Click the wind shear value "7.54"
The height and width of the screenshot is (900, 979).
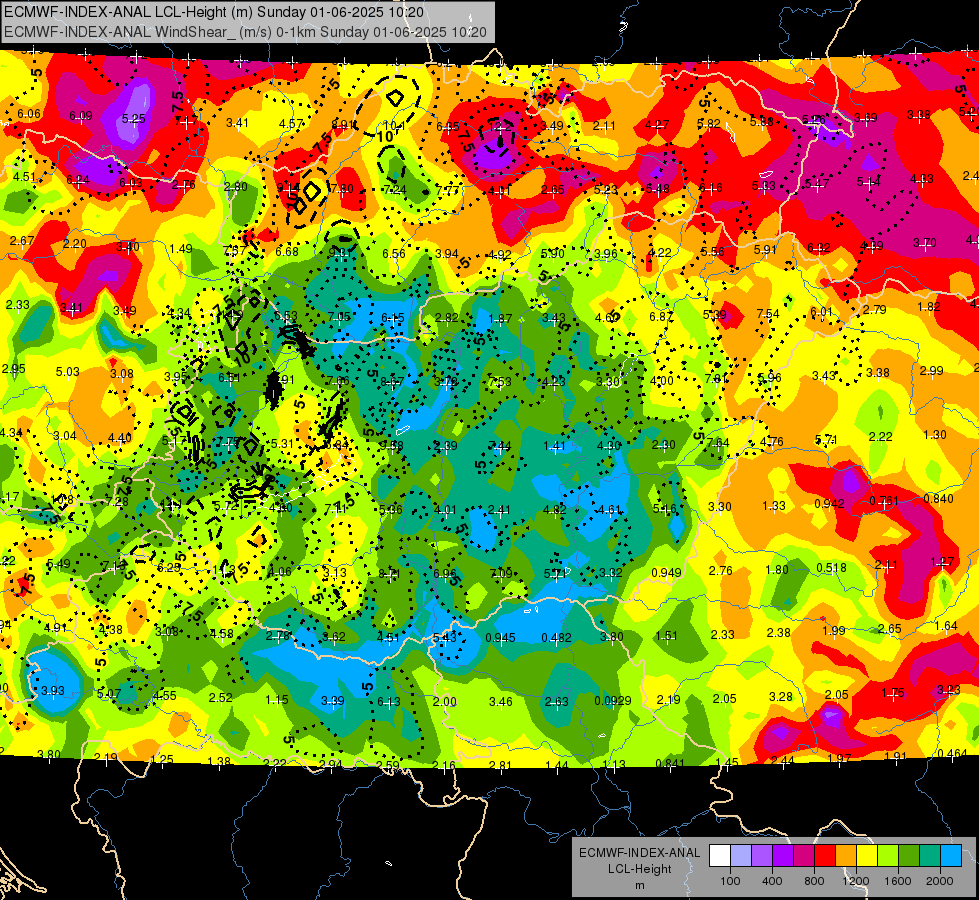pyautogui.click(x=768, y=314)
